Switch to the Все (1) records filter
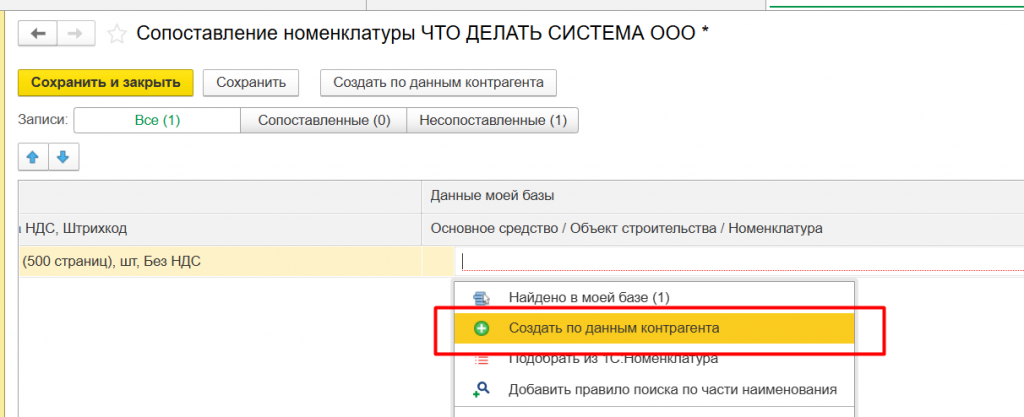Screen dimensions: 1024x417 [157, 121]
